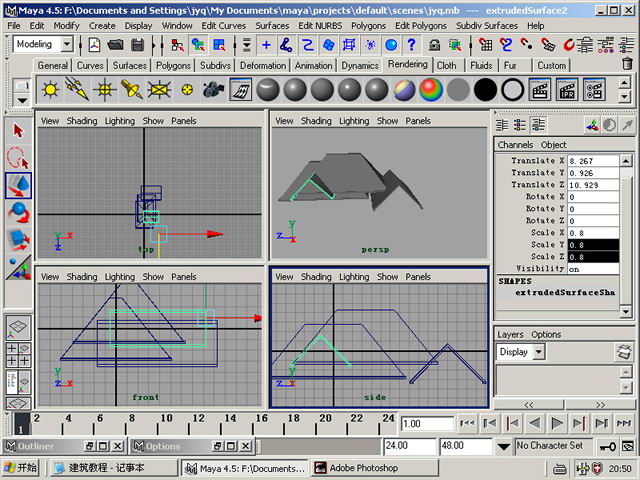
Task: Open a scene with the folder icon
Action: [x=116, y=44]
